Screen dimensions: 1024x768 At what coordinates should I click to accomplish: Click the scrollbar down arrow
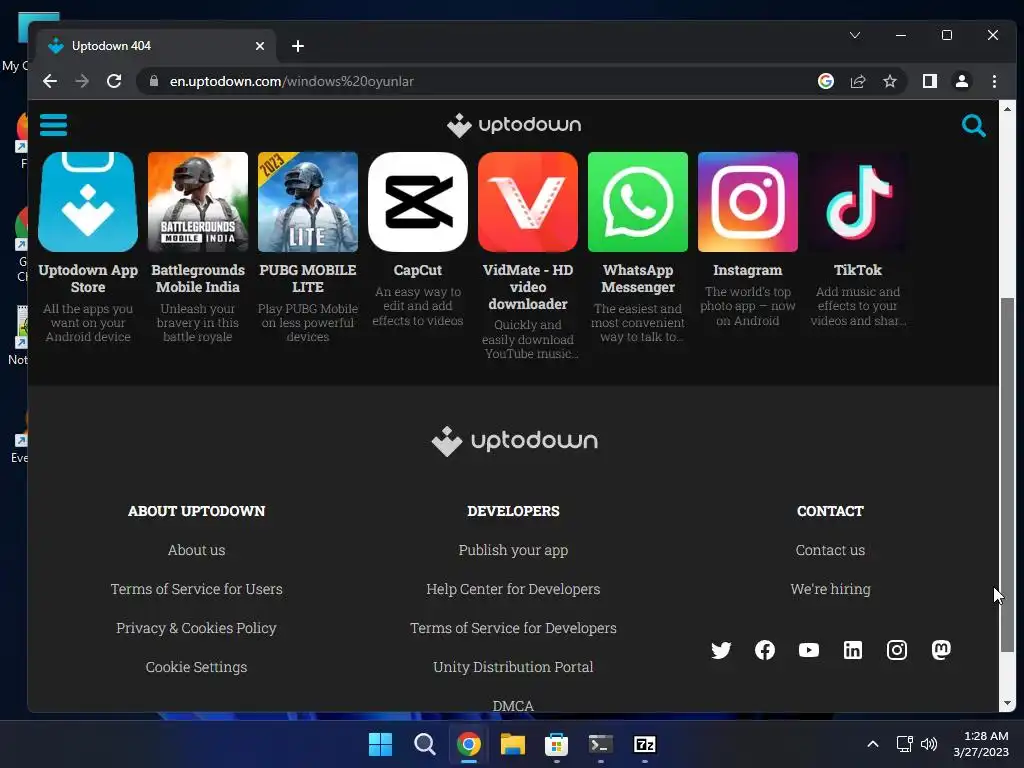coord(1007,703)
